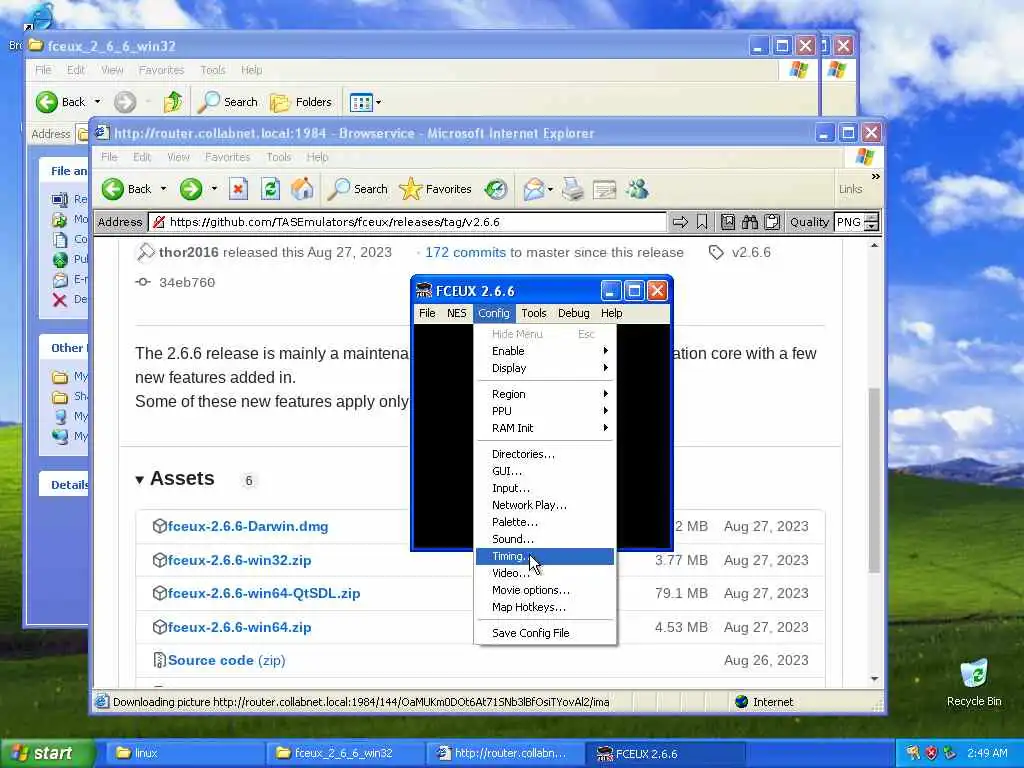Stop page loading in Internet Explorer
1024x768 pixels.
pos(238,189)
